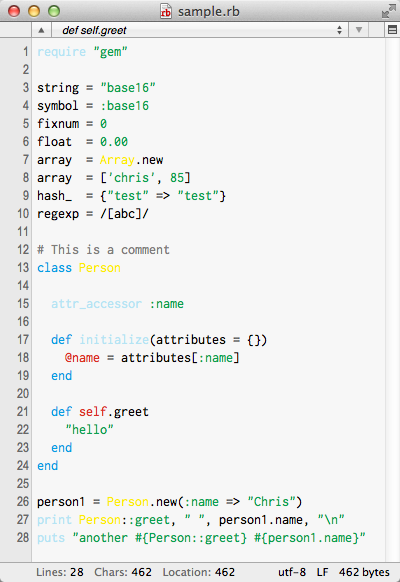Viewport: 400px width, 582px height.
Task: Jump to next function with down arrow
Action: [x=358, y=30]
